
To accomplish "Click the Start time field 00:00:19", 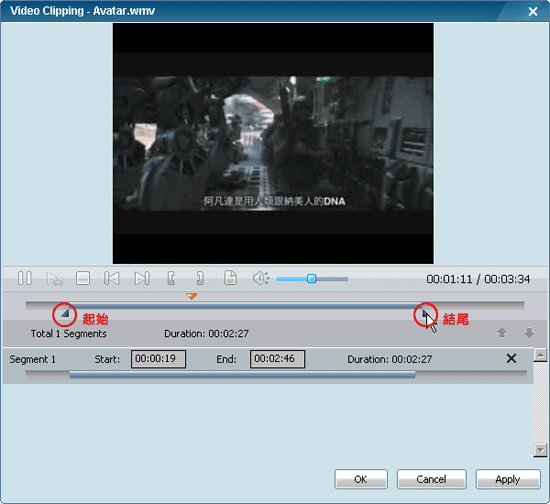I will pos(158,359).
